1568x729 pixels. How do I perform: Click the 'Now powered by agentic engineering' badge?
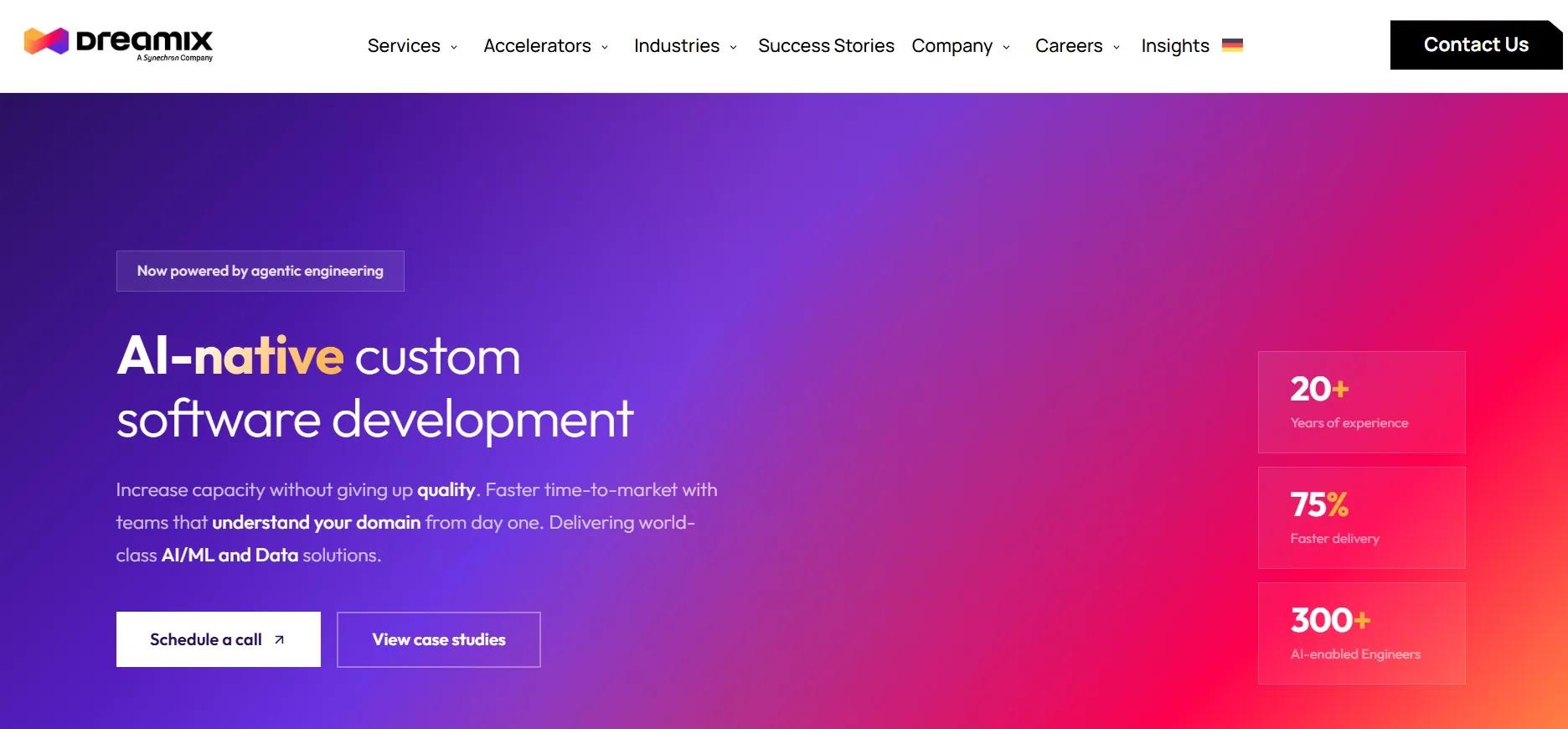point(260,271)
